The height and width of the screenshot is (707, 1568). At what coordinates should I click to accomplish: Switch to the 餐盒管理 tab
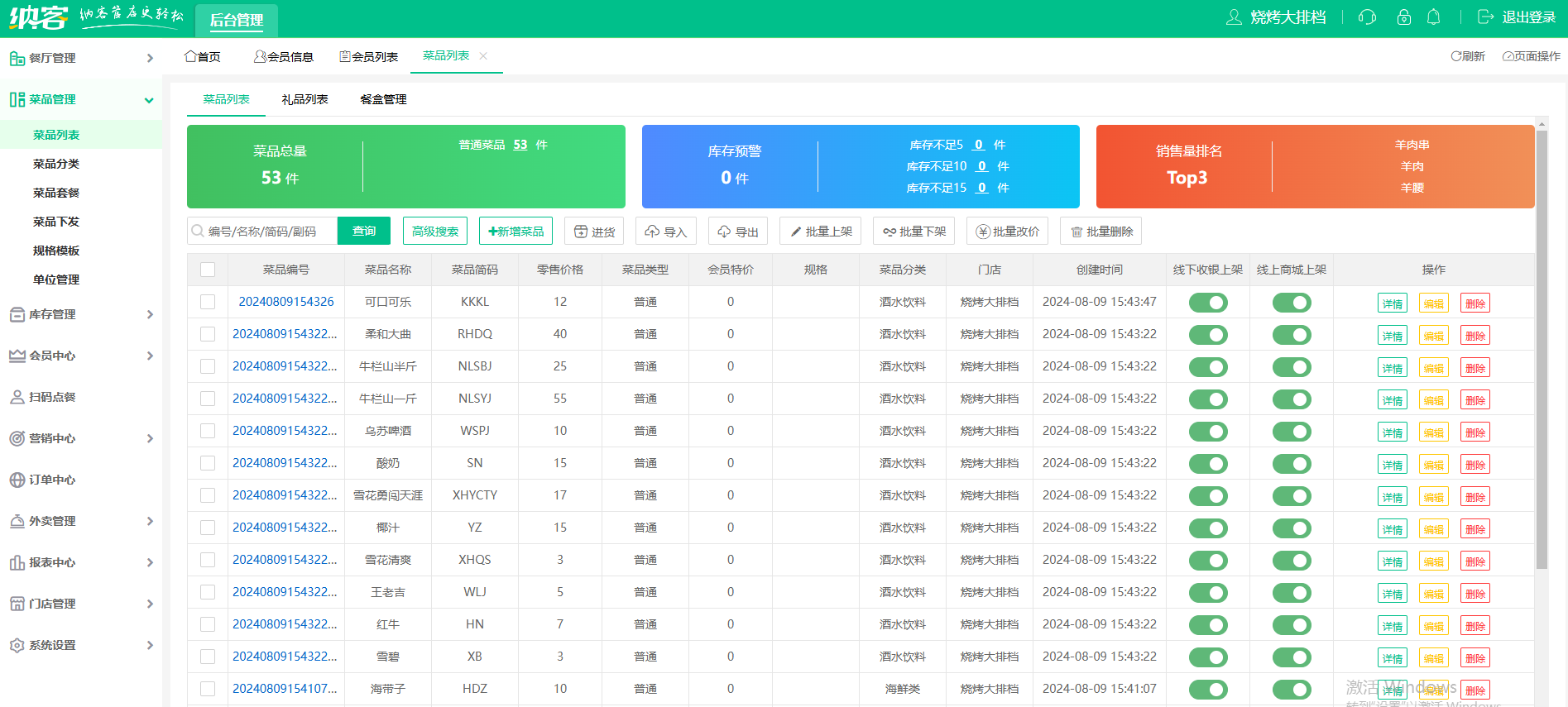[383, 99]
